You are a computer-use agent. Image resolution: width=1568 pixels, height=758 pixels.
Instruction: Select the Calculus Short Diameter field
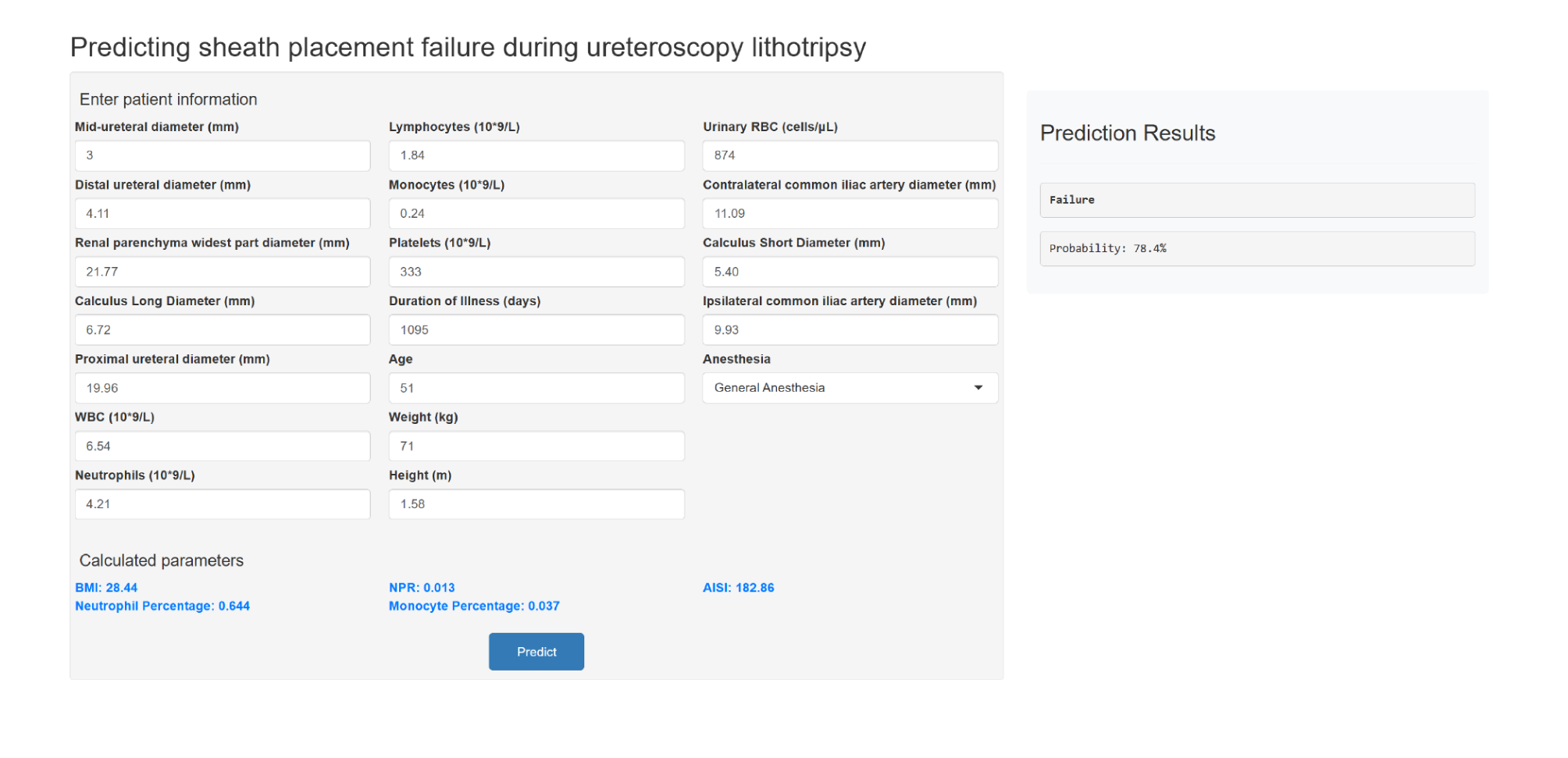tap(850, 272)
